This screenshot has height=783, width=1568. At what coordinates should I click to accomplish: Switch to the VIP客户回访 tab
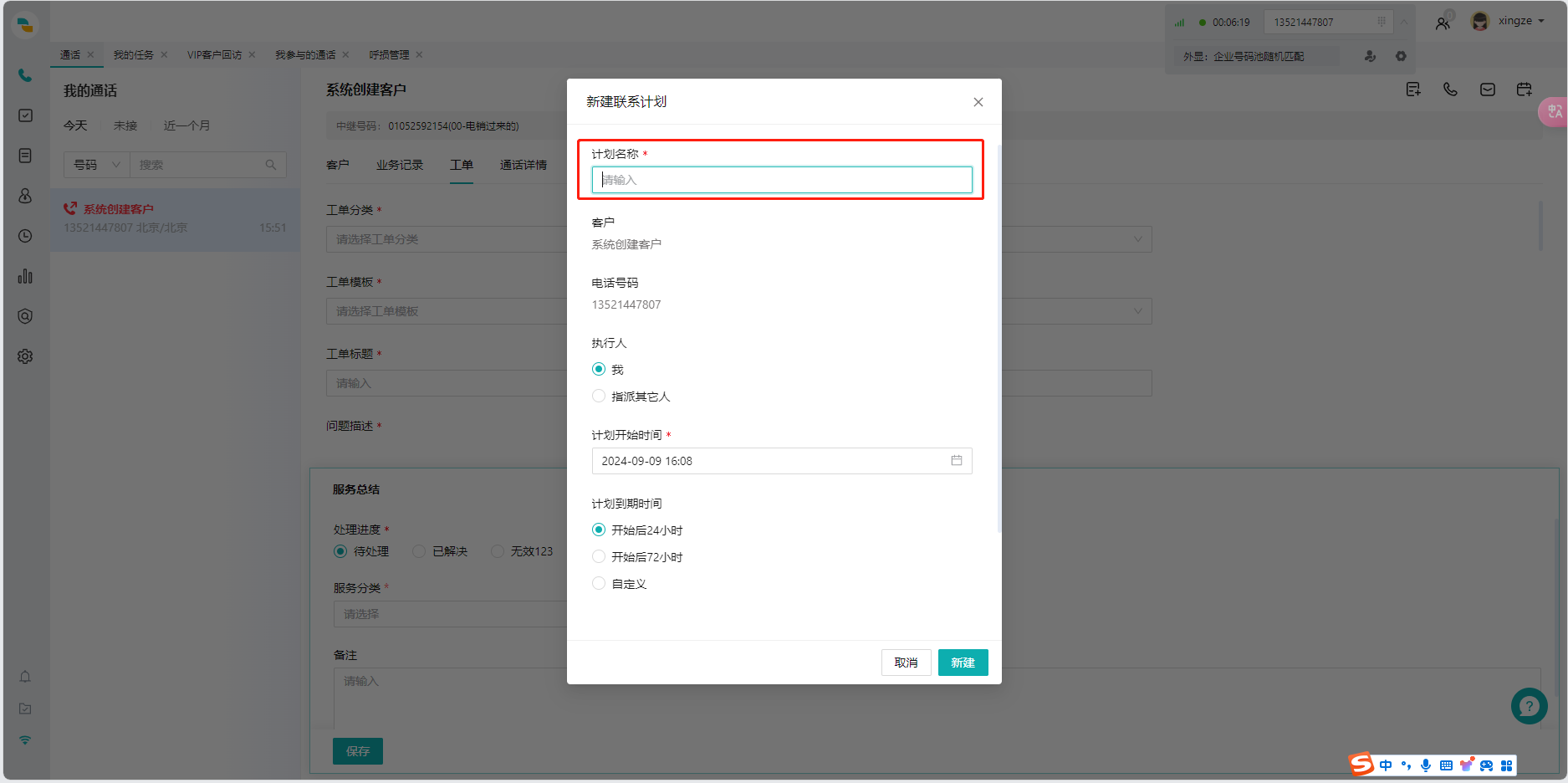(x=214, y=55)
